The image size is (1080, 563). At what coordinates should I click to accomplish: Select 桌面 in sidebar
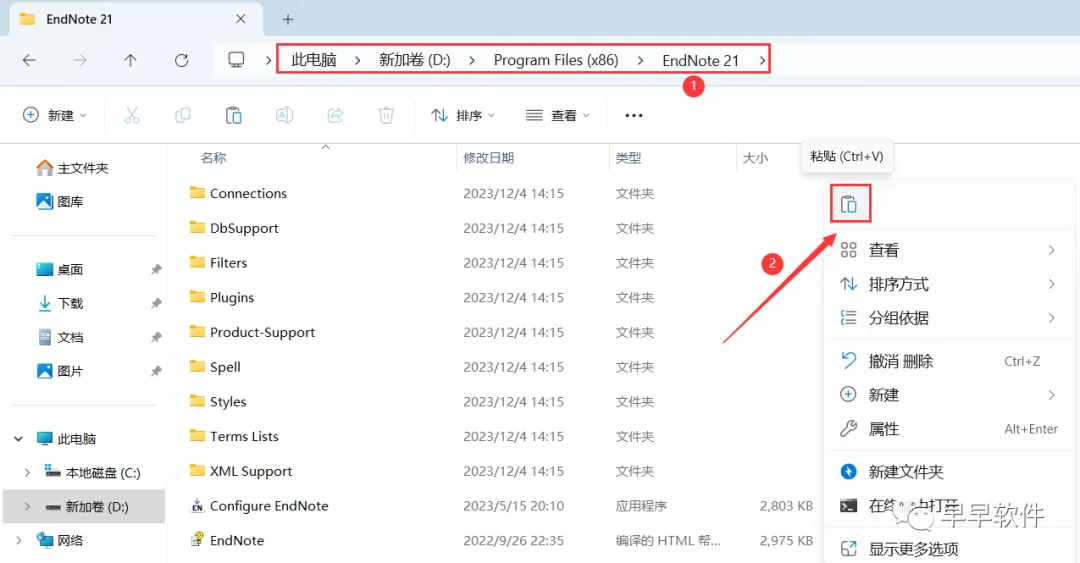pos(60,269)
